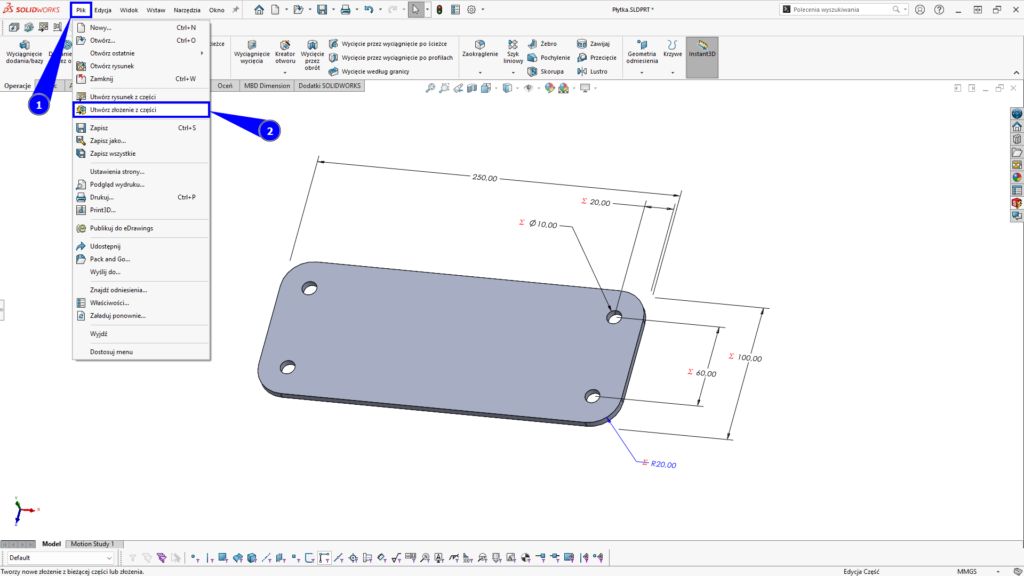Open the Home icon in toolbar
1024x576 pixels.
pyautogui.click(x=259, y=10)
